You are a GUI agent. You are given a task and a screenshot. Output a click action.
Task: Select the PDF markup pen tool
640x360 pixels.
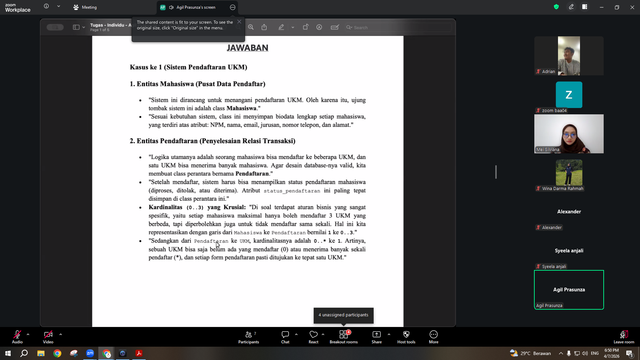click(x=281, y=27)
